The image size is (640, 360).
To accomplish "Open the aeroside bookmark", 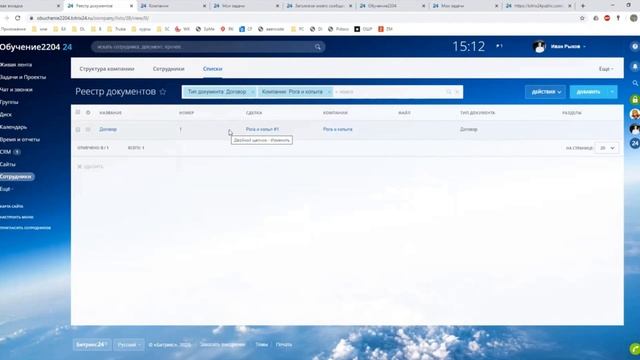I will 271,29.
